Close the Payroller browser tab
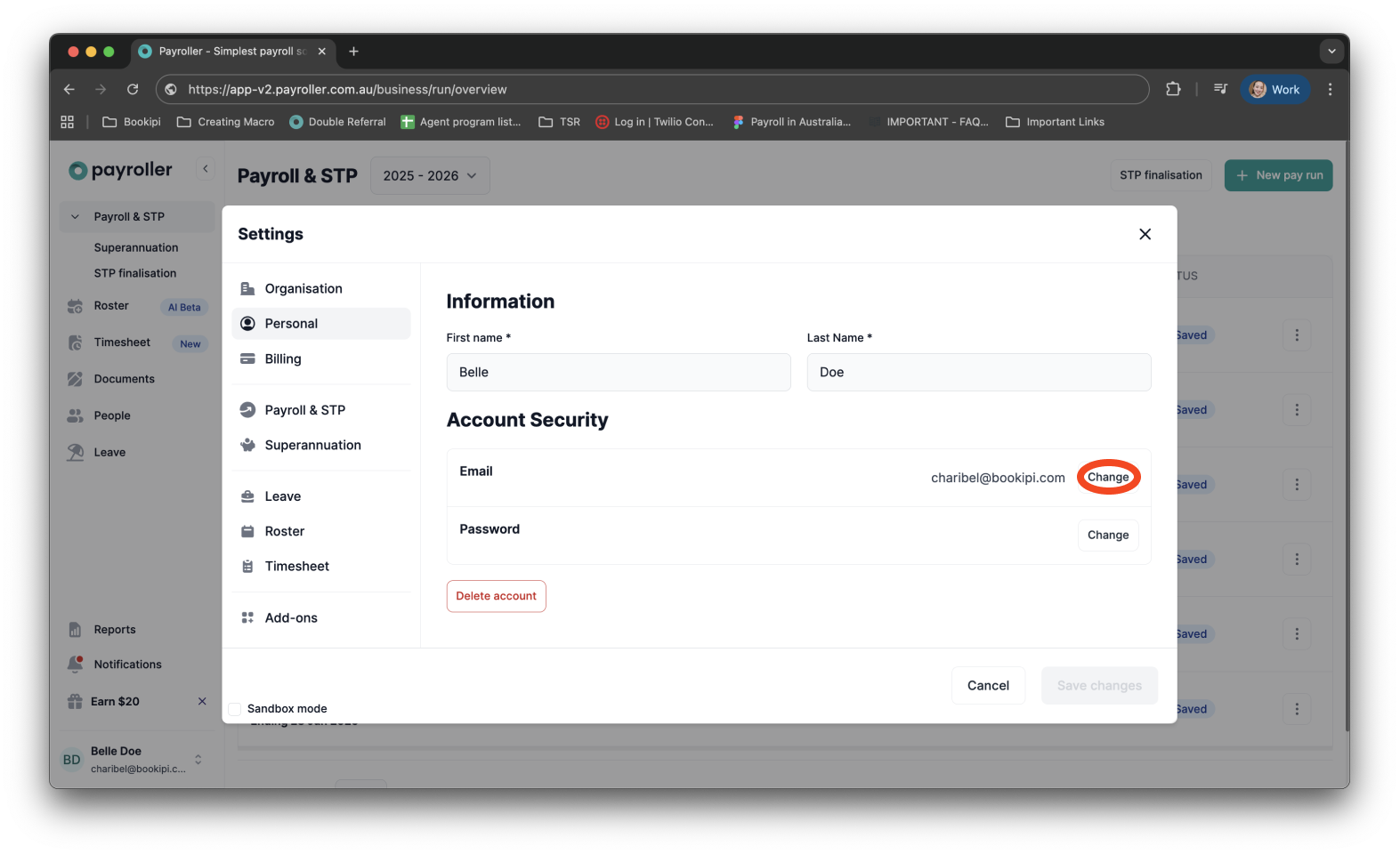Screen dimensions: 1400x854 (322, 52)
